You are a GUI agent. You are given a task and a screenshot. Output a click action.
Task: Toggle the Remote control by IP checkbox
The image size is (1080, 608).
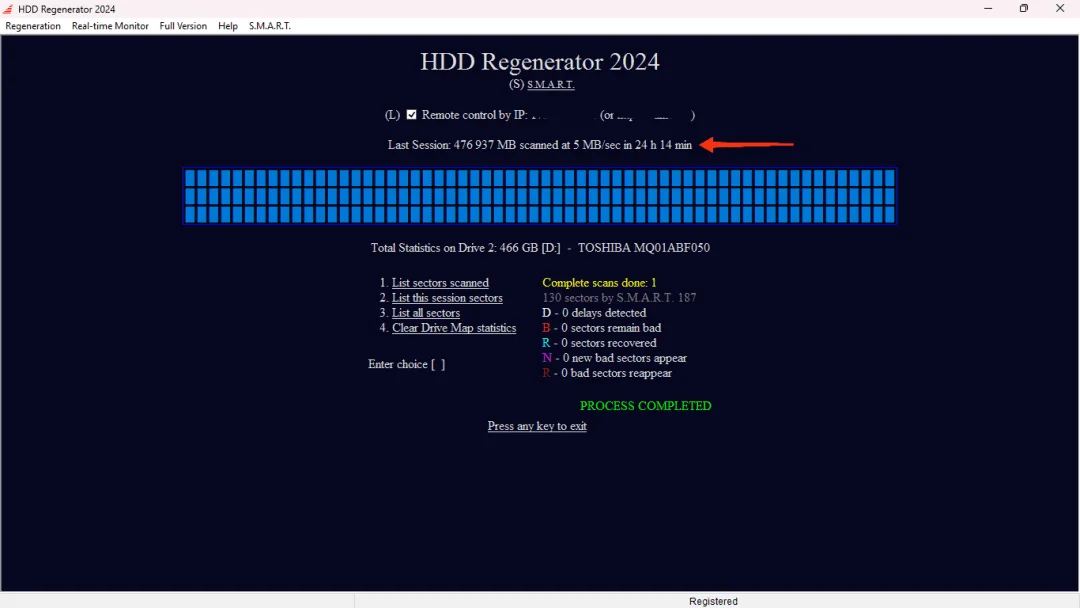point(411,115)
